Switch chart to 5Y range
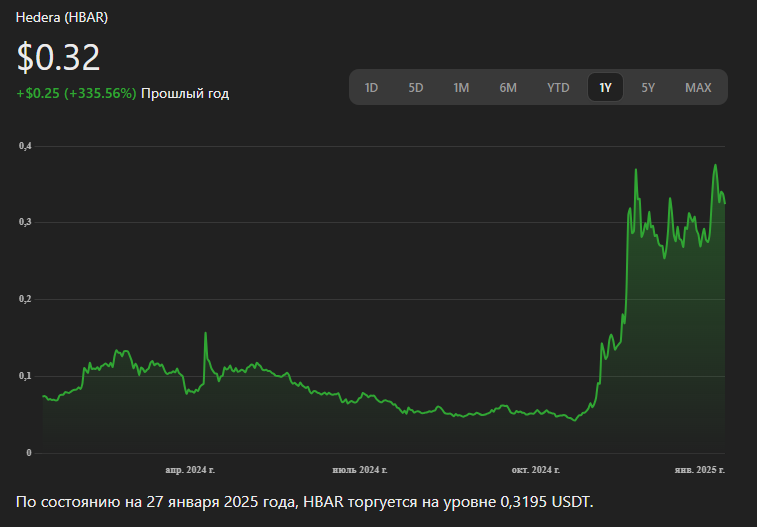The image size is (757, 527). pyautogui.click(x=648, y=87)
